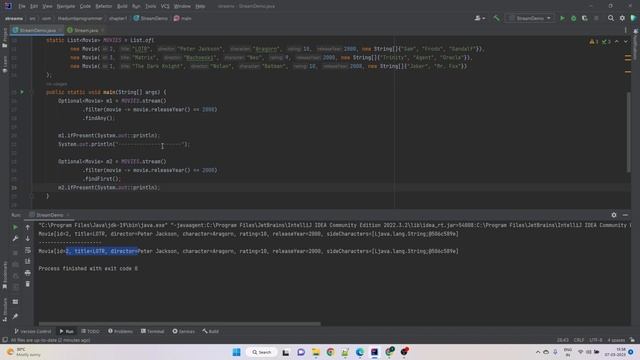Screen dimensions: 640x360
Task: Click the 4 spaces indent setting in status bar
Action: pyautogui.click(x=616, y=340)
